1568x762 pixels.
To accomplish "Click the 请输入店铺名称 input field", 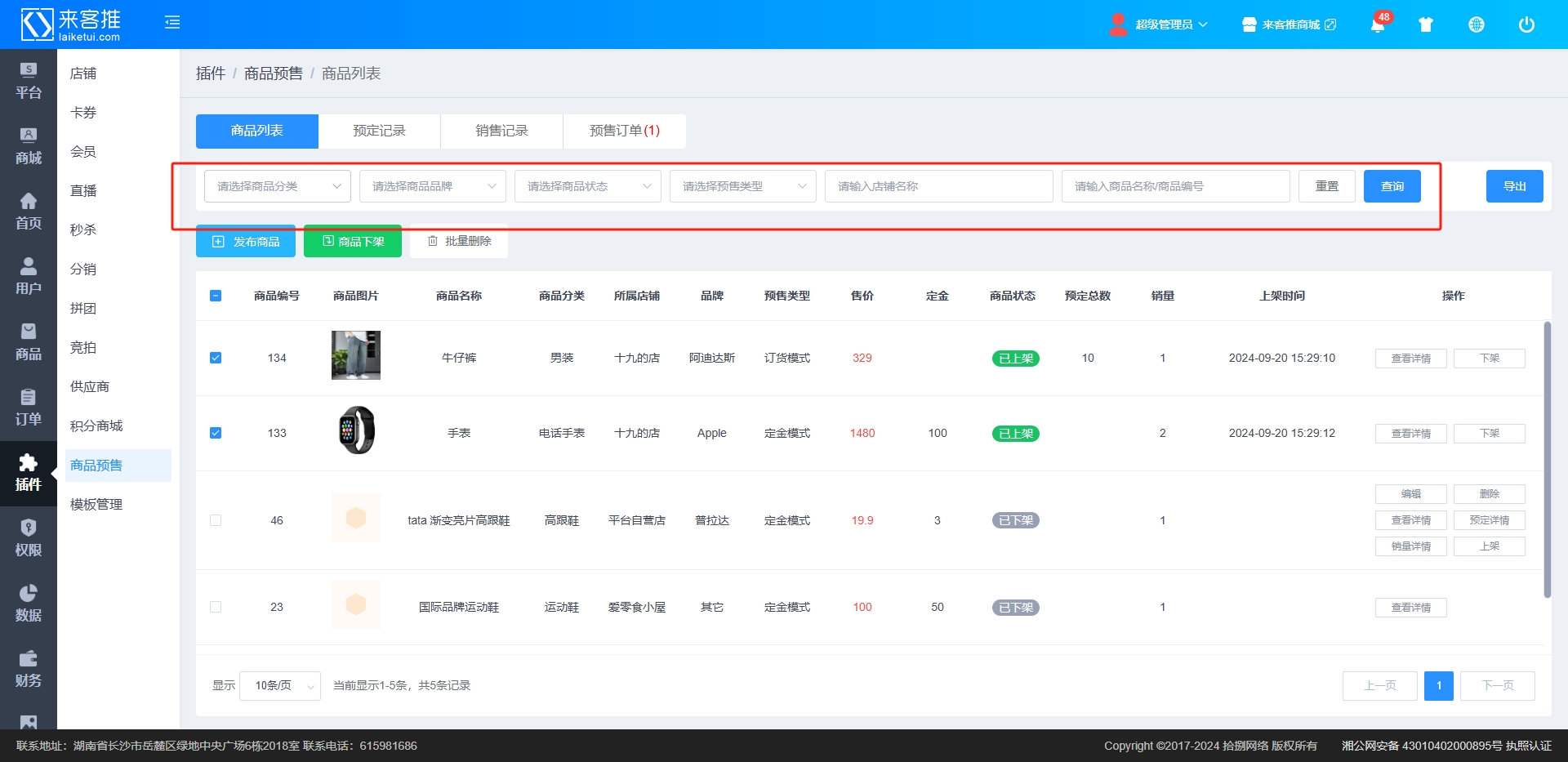I will (938, 186).
